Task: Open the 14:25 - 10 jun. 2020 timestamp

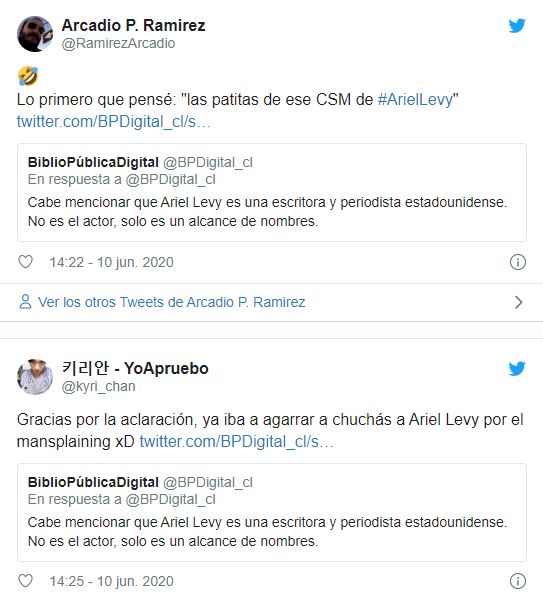Action: coord(111,581)
